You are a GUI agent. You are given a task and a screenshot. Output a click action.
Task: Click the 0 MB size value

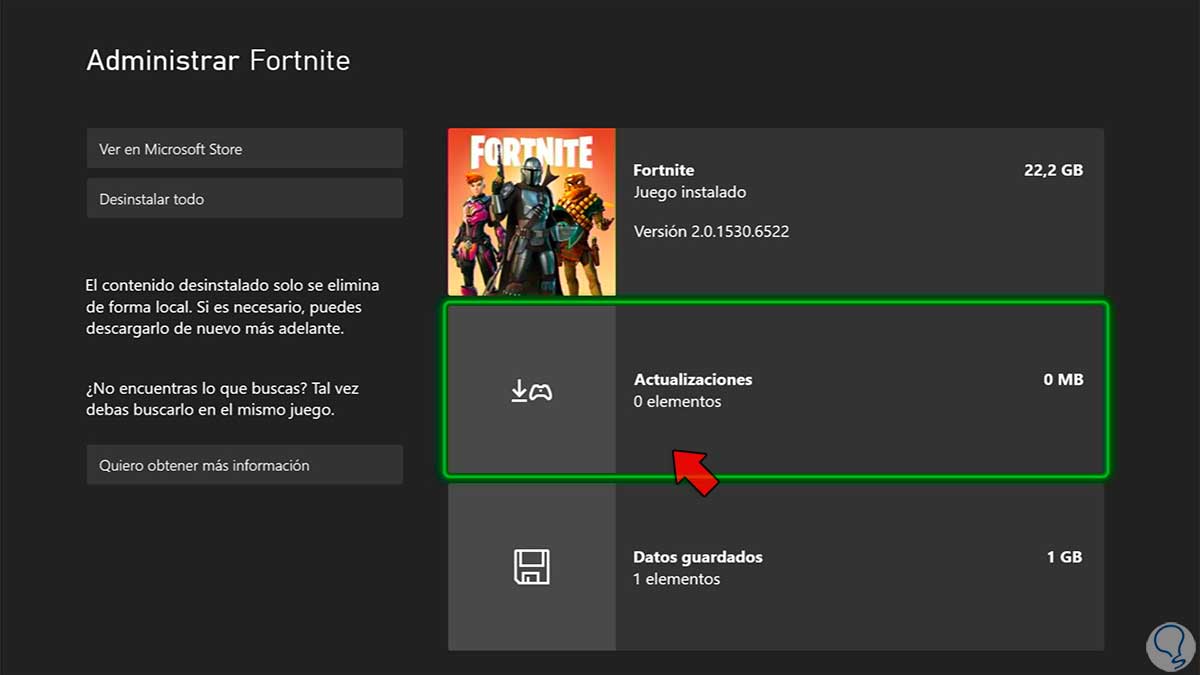pyautogui.click(x=1063, y=380)
